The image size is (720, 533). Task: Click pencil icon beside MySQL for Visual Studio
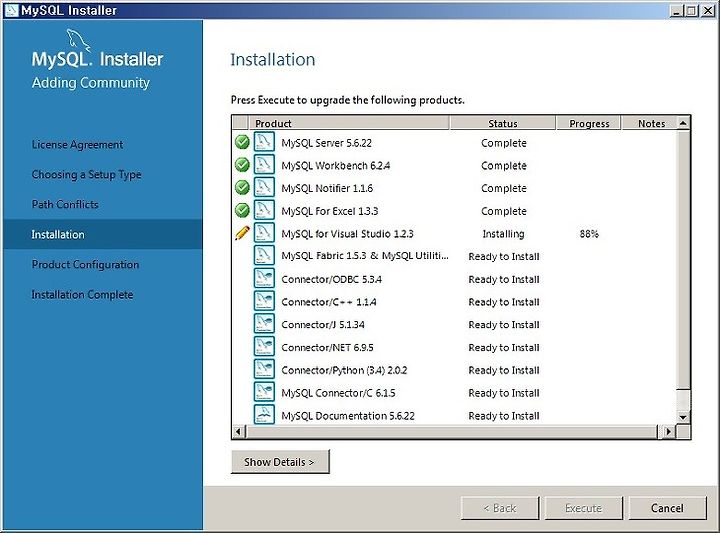pyautogui.click(x=242, y=233)
